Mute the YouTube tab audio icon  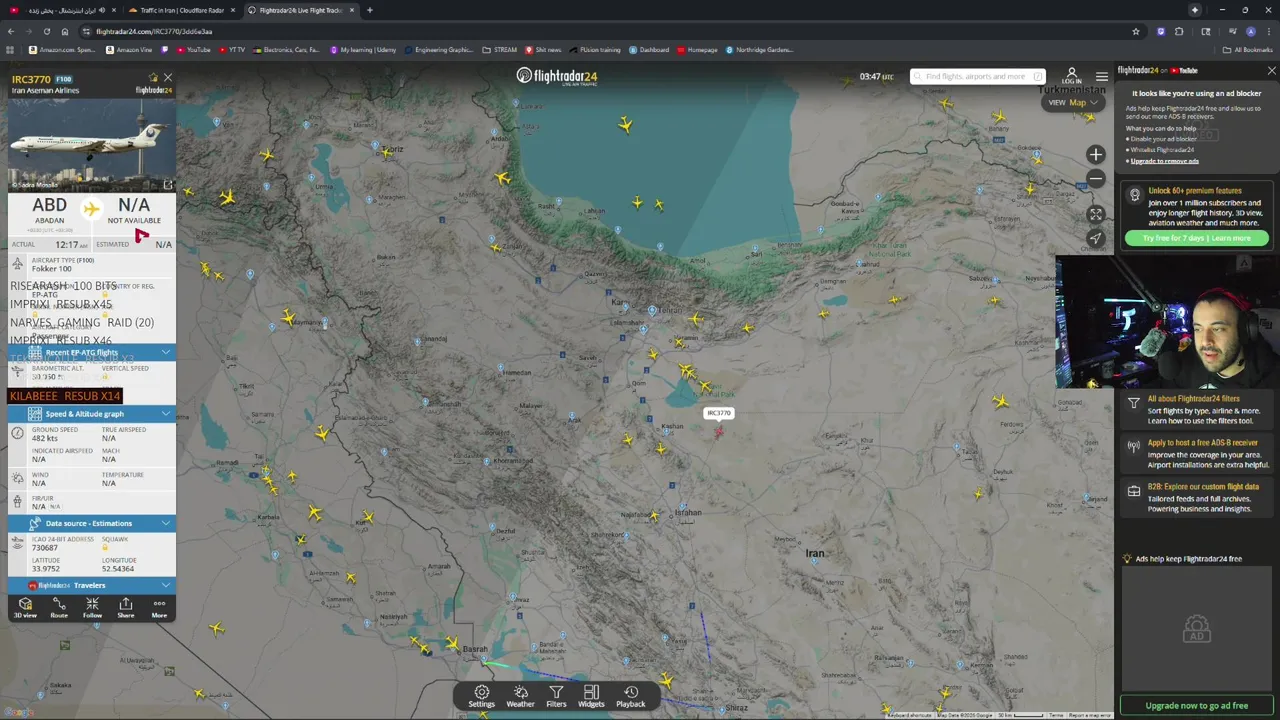tap(101, 10)
